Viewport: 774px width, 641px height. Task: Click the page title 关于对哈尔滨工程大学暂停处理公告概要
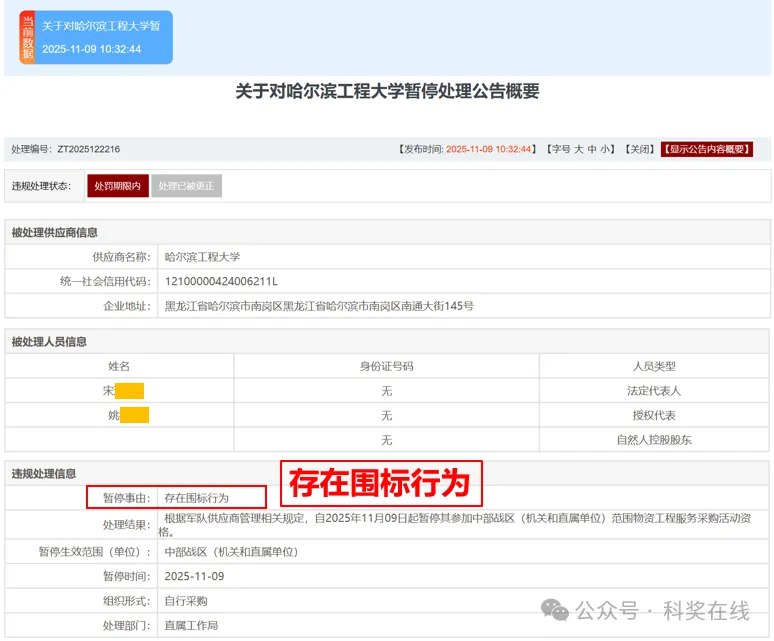click(387, 91)
